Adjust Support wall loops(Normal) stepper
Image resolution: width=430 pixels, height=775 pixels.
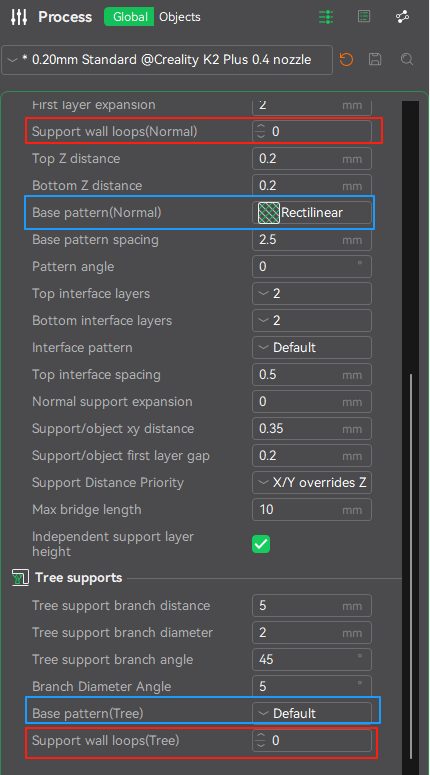pos(260,131)
